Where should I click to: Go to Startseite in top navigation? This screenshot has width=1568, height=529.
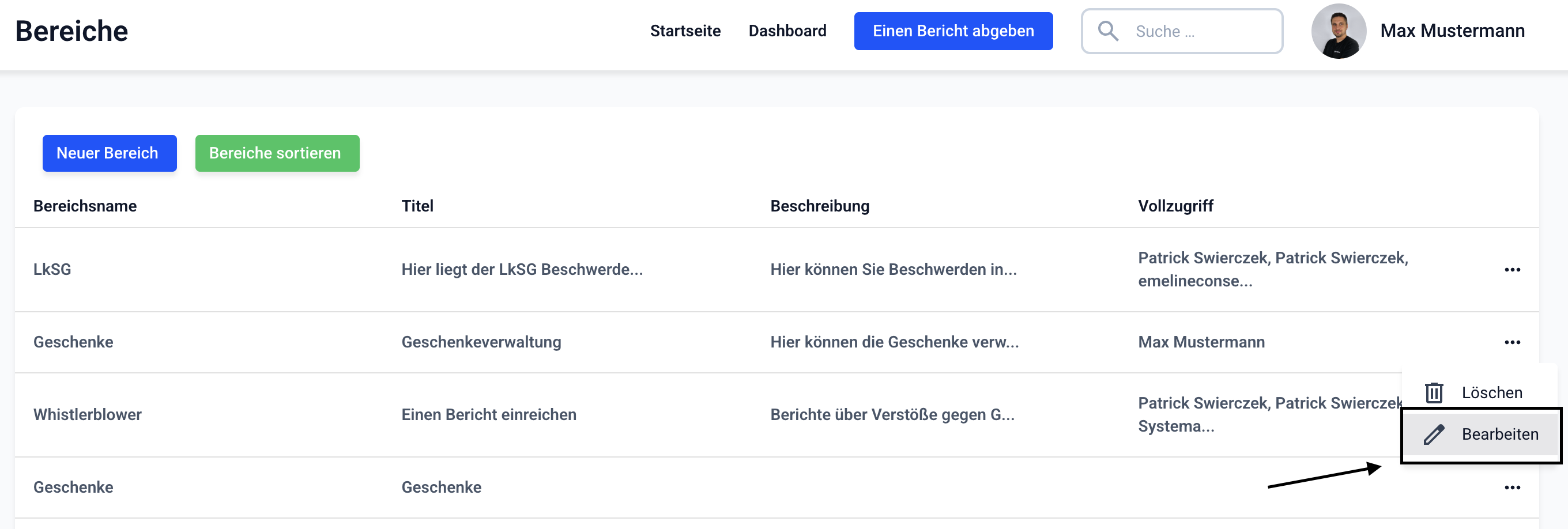click(685, 31)
